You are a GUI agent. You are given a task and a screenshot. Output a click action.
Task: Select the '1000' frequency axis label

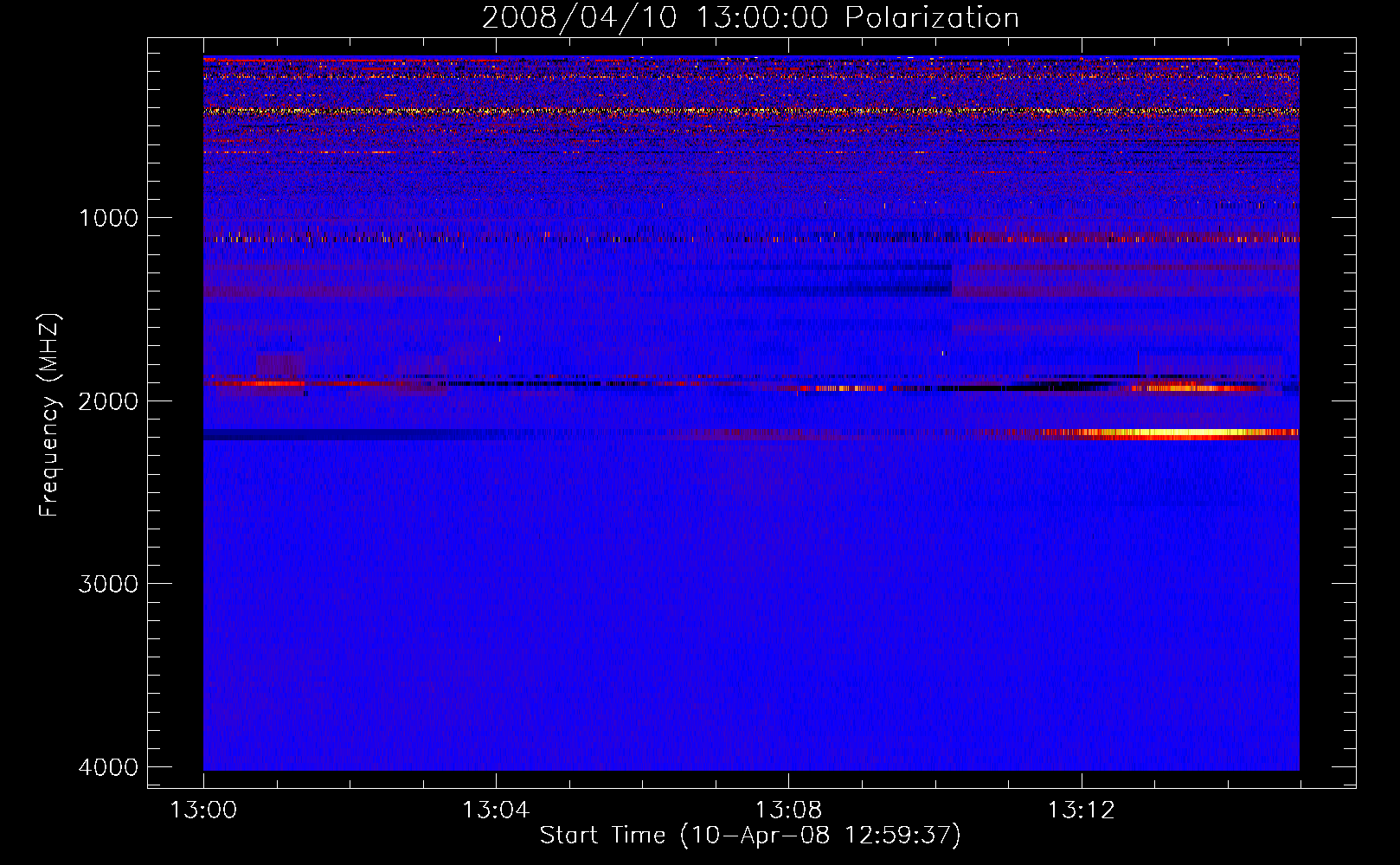(x=108, y=218)
